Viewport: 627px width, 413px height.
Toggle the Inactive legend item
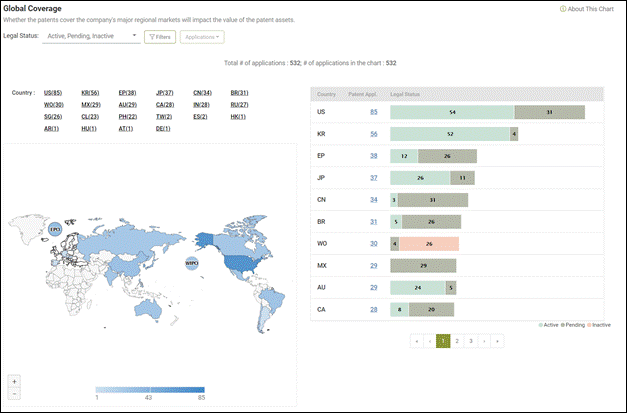(x=599, y=325)
